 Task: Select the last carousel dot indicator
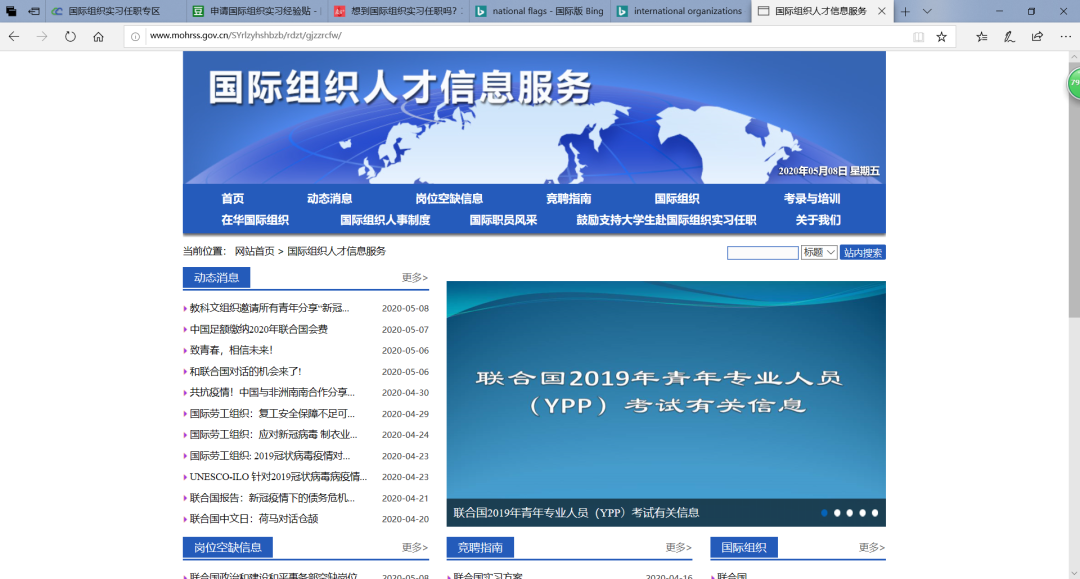(875, 513)
